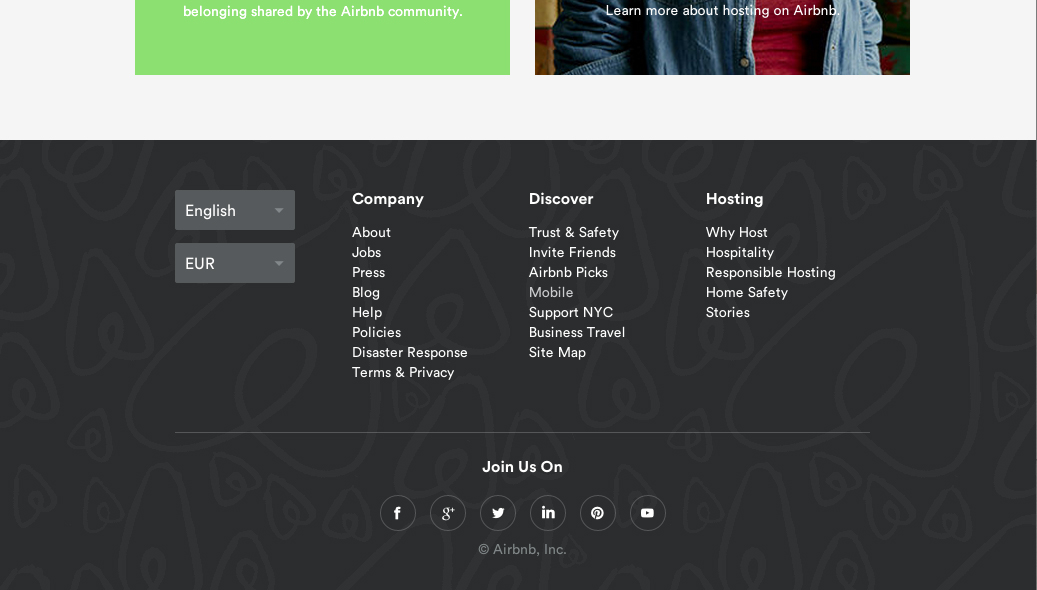Viewport: 1037px width, 590px height.
Task: Expand the English language dropdown
Action: [235, 210]
